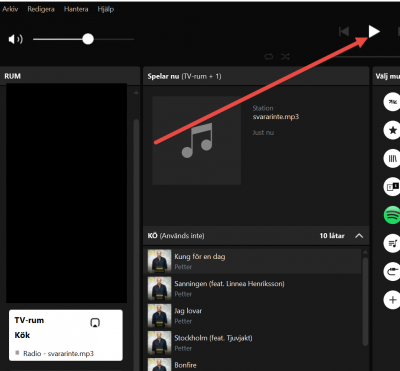Open the Spotify music source
Viewport: 400px width, 371px height.
coord(392,215)
